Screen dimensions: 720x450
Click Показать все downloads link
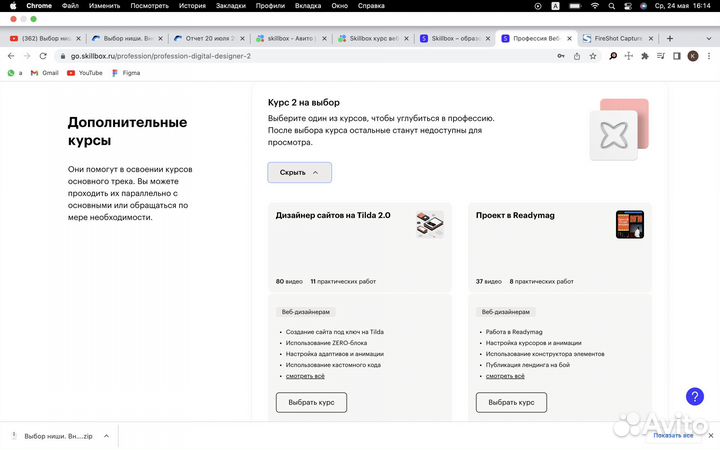pyautogui.click(x=673, y=435)
